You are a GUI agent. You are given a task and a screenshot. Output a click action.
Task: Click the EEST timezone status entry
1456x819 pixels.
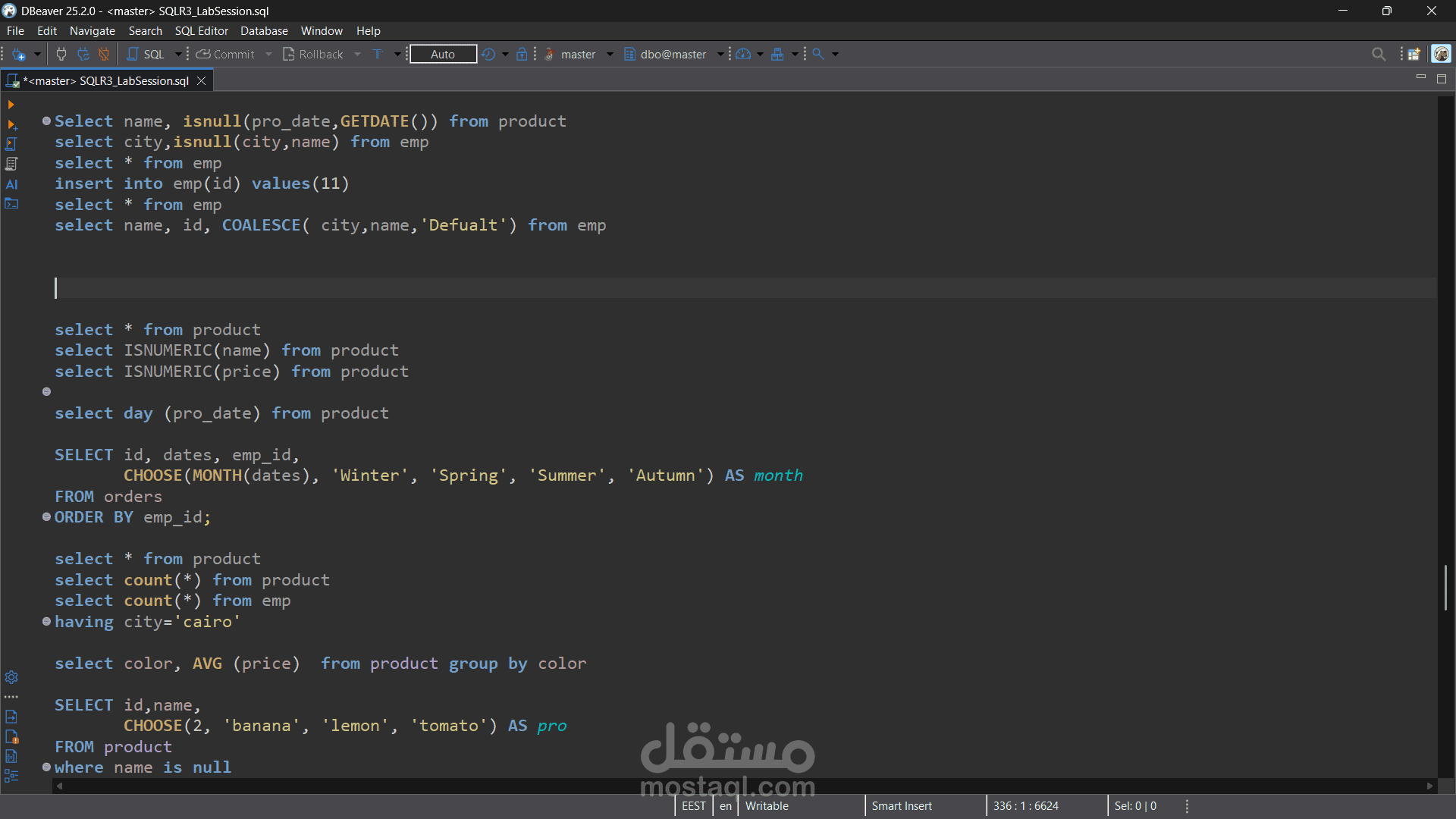pyautogui.click(x=694, y=806)
